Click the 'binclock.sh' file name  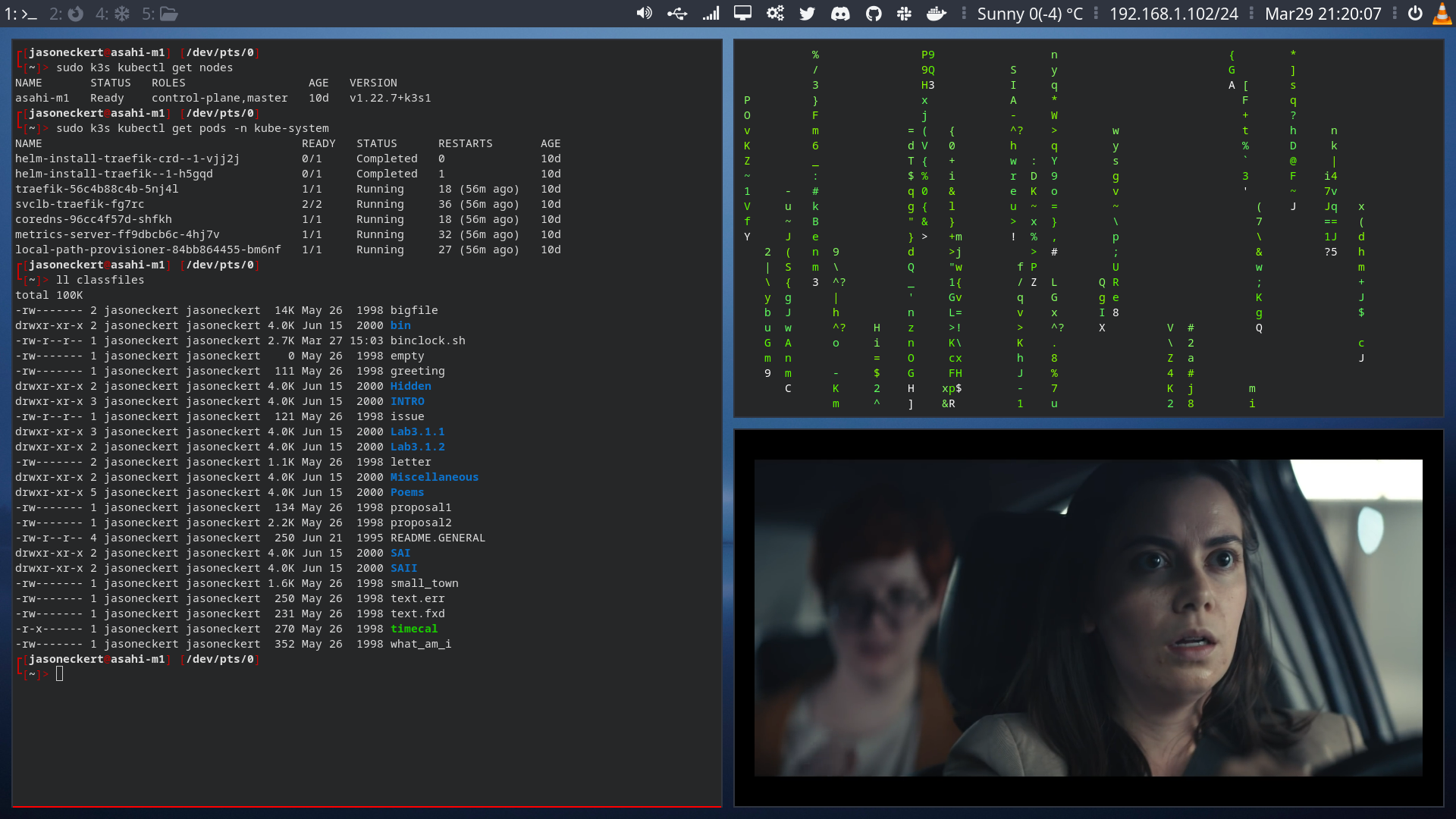pos(428,340)
